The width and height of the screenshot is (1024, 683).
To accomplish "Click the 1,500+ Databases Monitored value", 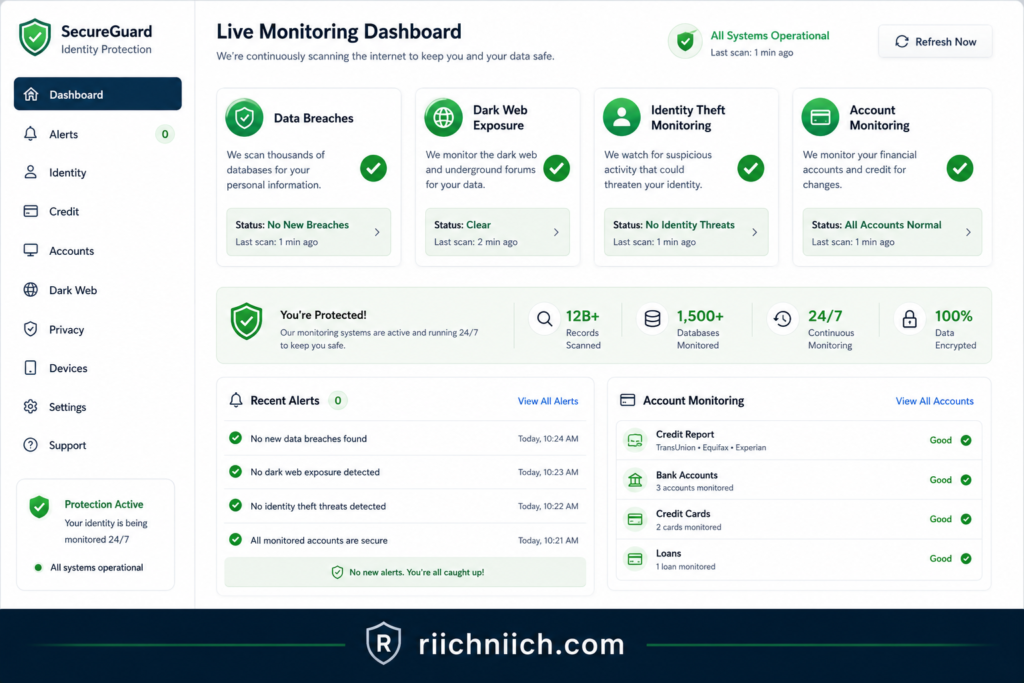I will tap(700, 316).
